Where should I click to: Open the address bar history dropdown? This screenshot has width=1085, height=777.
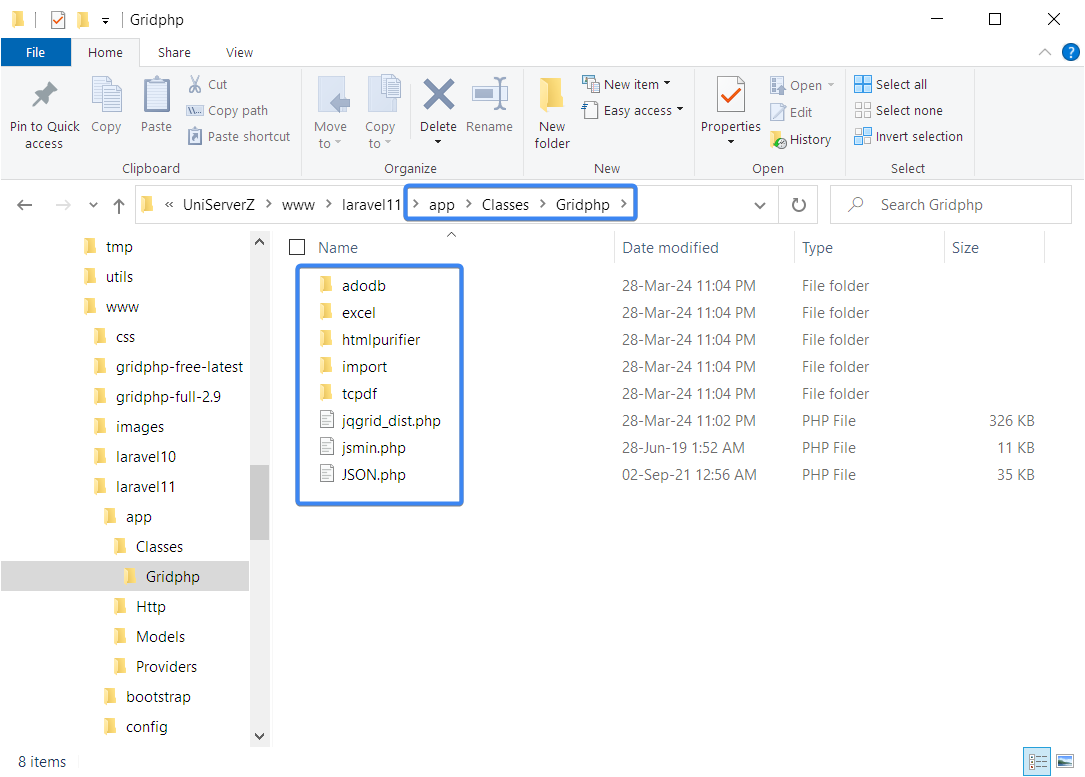click(759, 205)
